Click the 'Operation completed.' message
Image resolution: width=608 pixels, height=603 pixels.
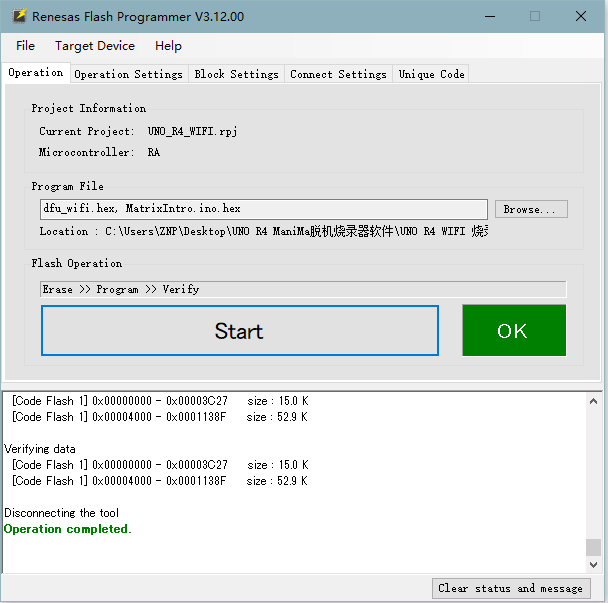tap(68, 529)
